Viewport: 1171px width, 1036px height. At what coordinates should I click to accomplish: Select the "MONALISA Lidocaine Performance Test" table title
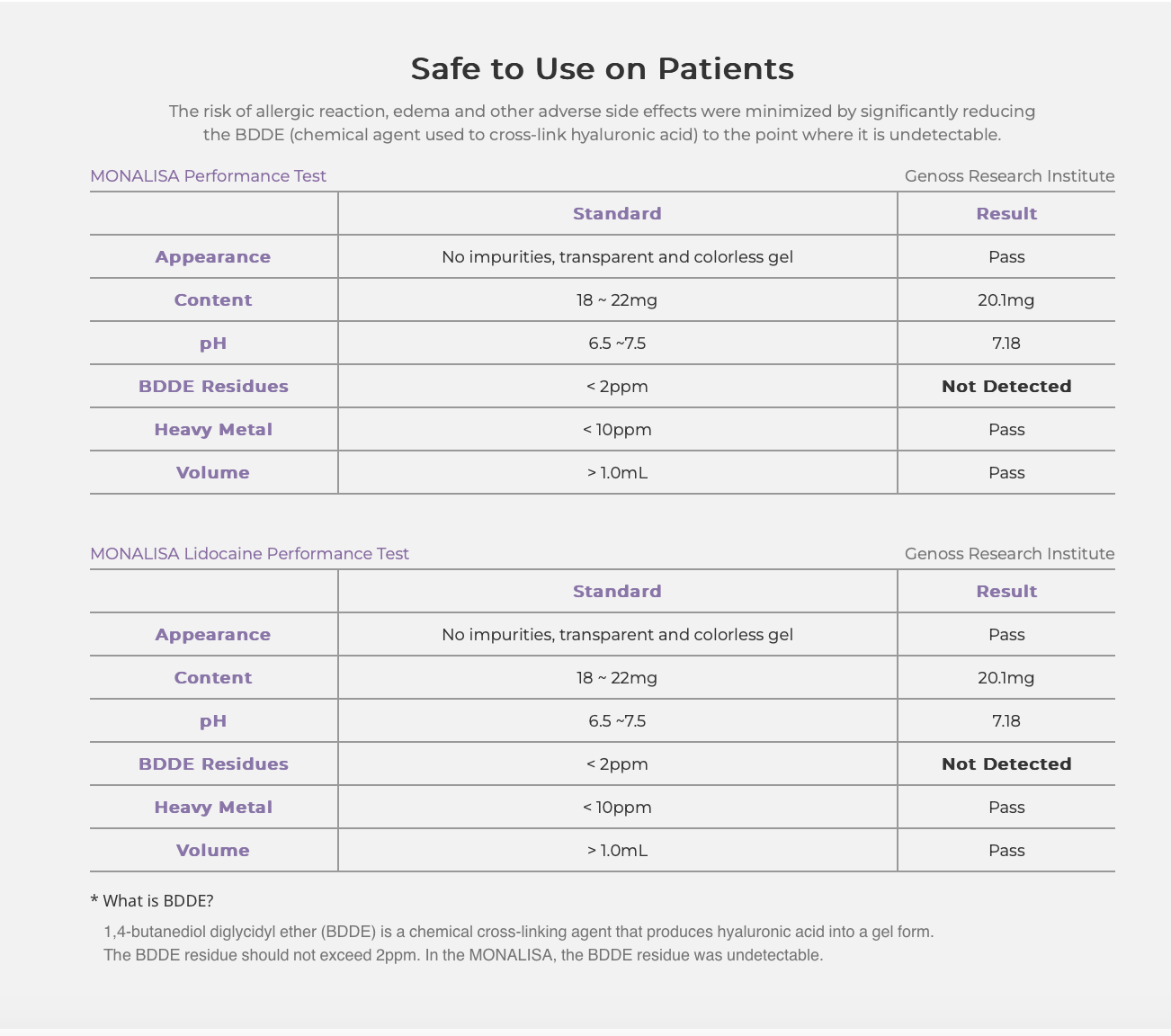(x=249, y=554)
